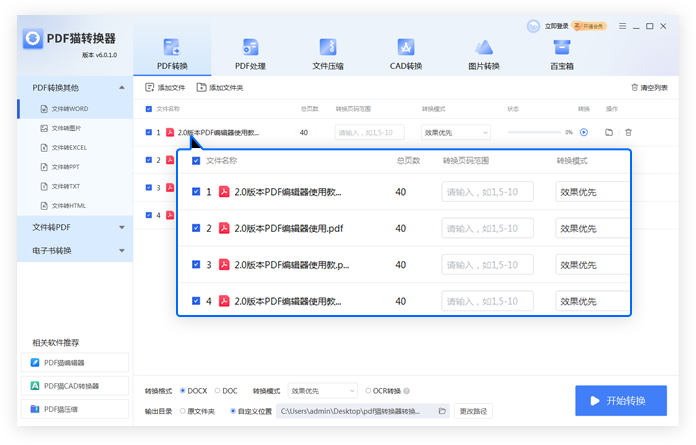Select the 图片转换 tab

[484, 54]
